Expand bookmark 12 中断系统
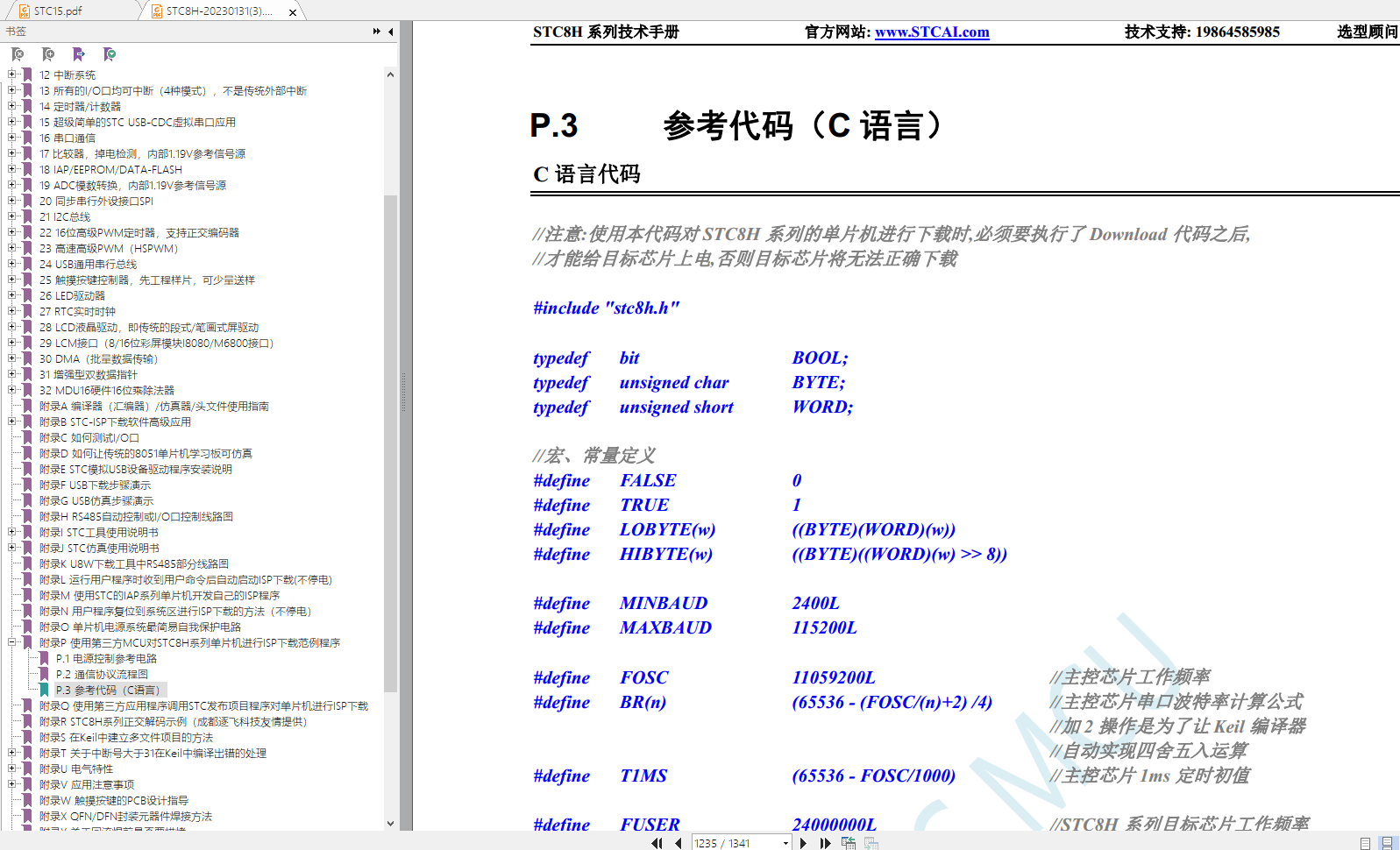Image resolution: width=1400 pixels, height=850 pixels. click(x=12, y=74)
